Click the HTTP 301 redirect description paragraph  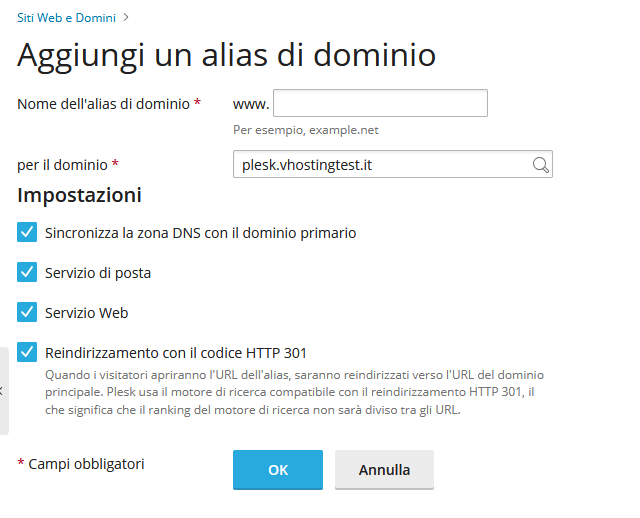pyautogui.click(x=294, y=392)
